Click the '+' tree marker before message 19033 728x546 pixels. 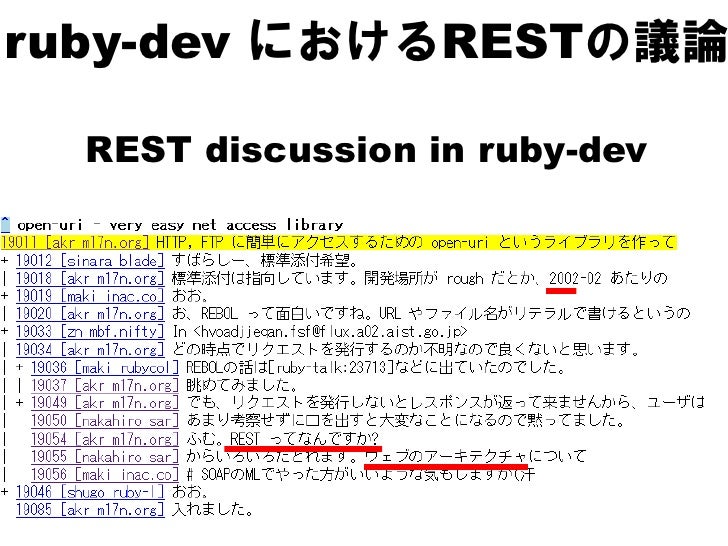(x=5, y=332)
